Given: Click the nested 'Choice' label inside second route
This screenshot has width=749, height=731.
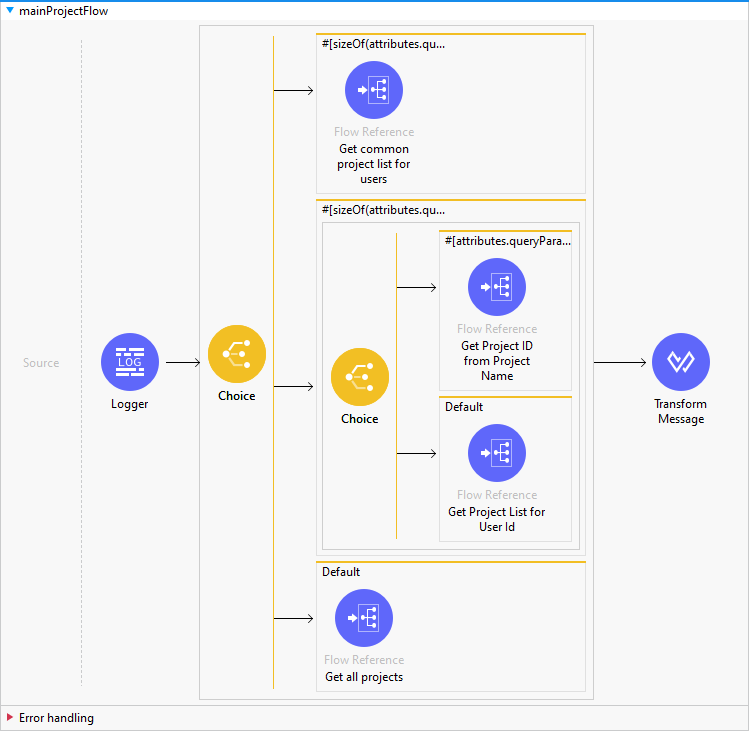Looking at the screenshot, I should click(x=360, y=419).
